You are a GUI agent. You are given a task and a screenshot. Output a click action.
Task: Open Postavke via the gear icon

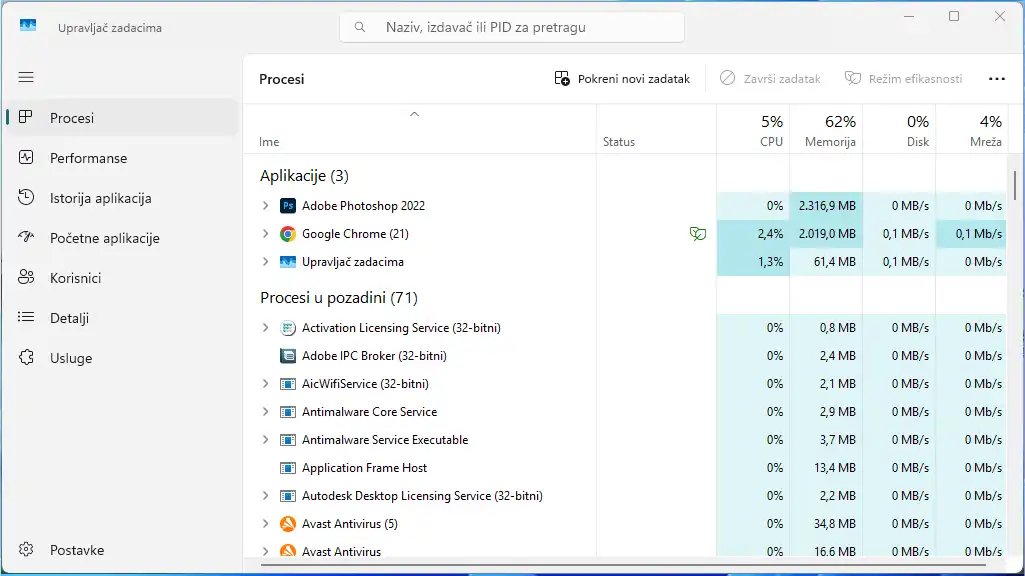point(26,549)
